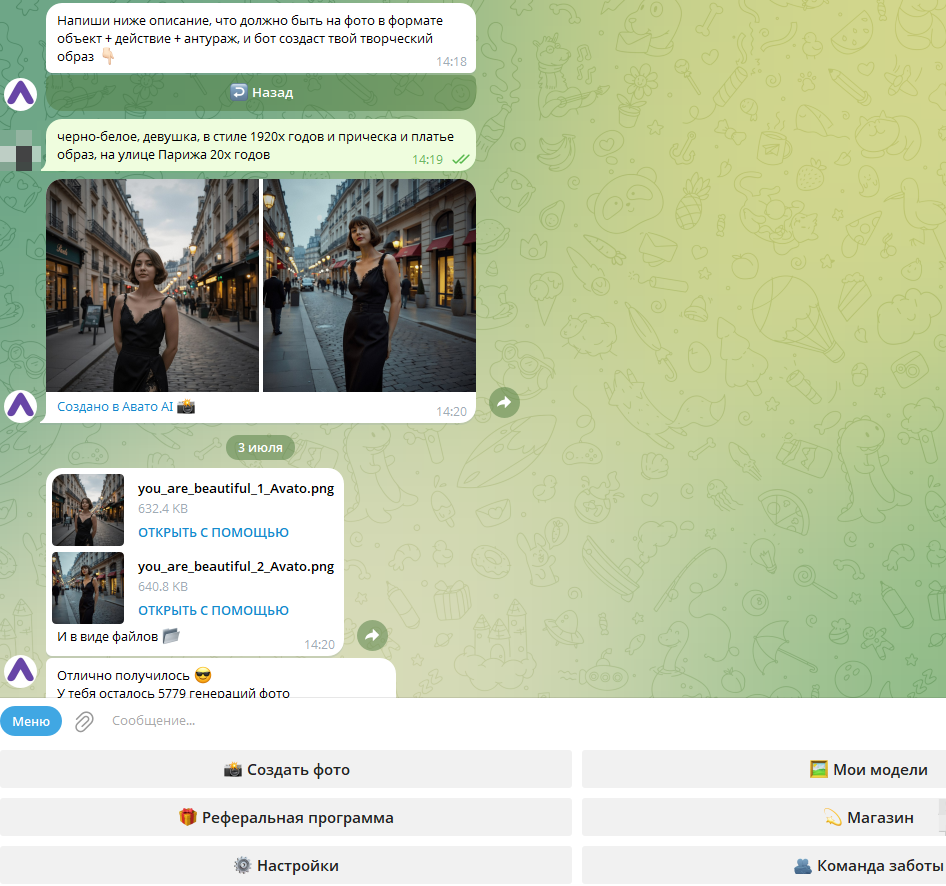Image resolution: width=946 pixels, height=886 pixels.
Task: Forward the files message with share arrow
Action: coord(372,635)
